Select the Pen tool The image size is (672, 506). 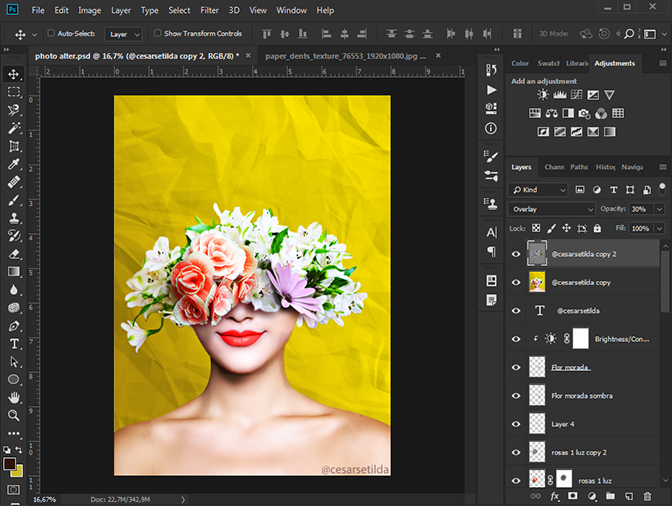tap(14, 326)
